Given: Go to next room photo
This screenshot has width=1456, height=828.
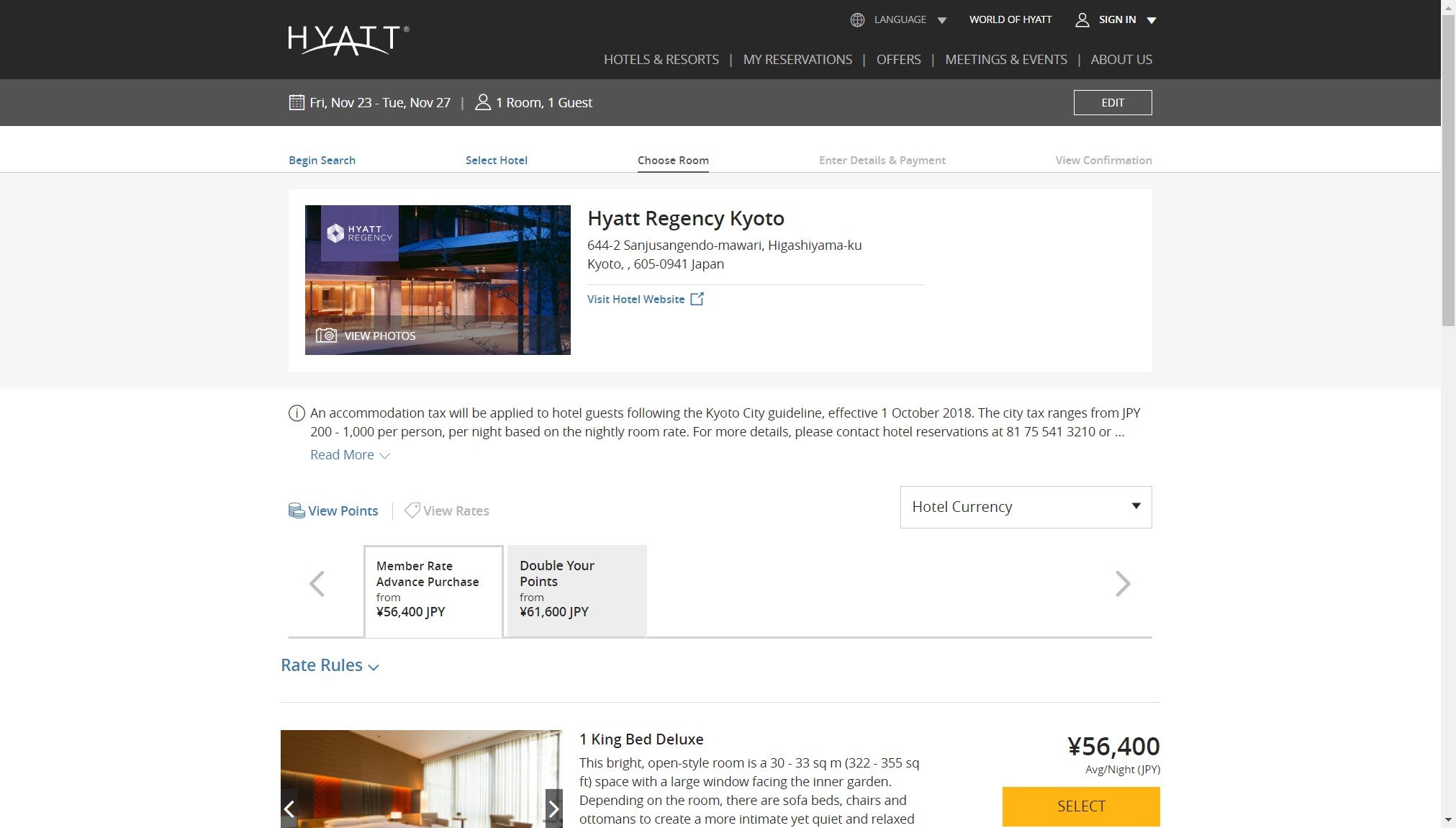Looking at the screenshot, I should click(x=553, y=809).
